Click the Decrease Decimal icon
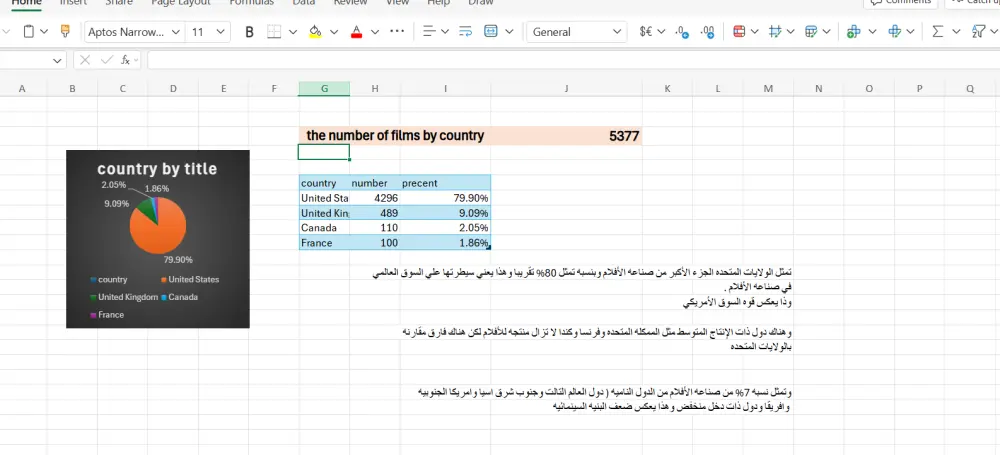This screenshot has width=1000, height=455. tap(682, 32)
